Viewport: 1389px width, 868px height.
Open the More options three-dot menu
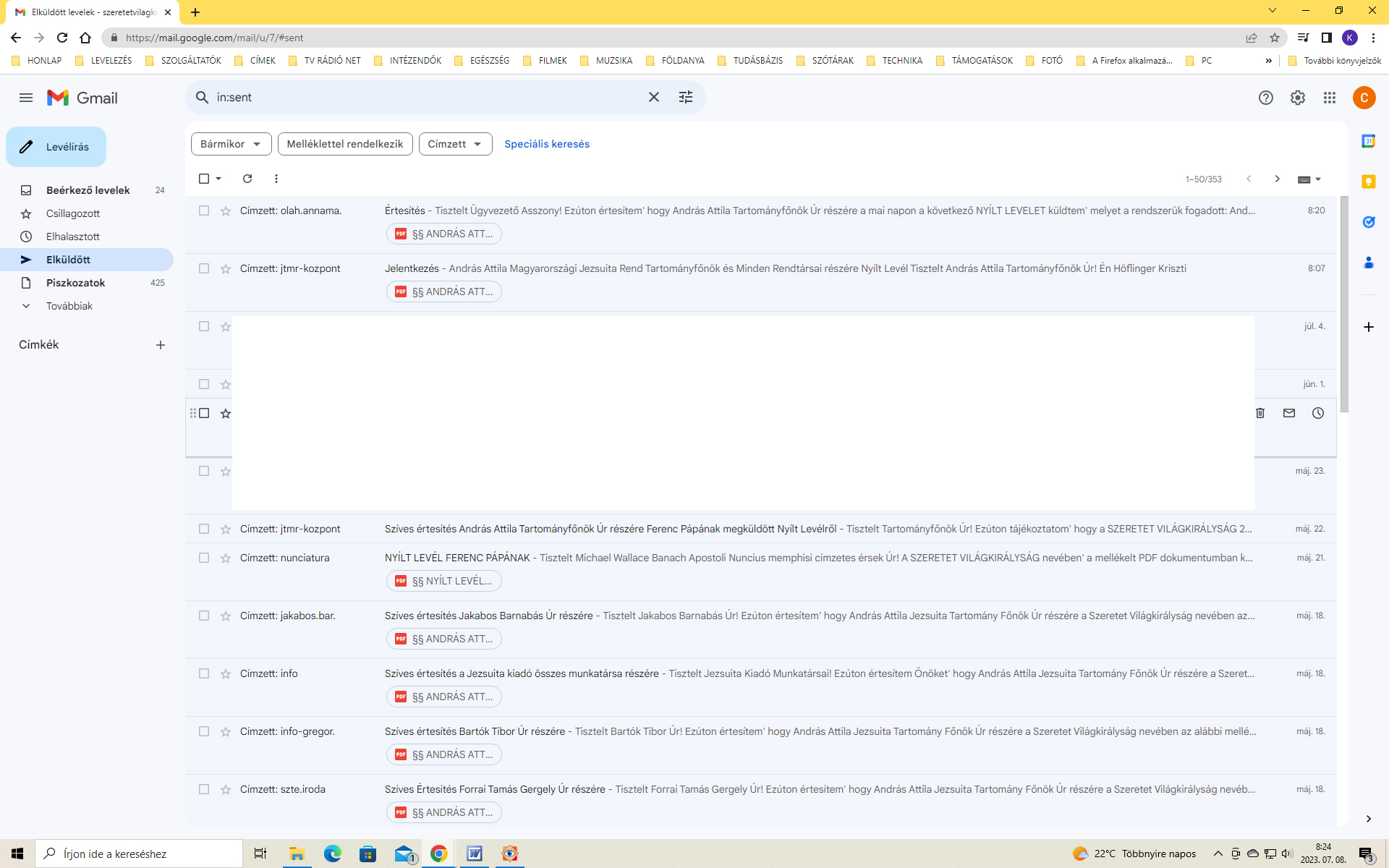click(276, 179)
